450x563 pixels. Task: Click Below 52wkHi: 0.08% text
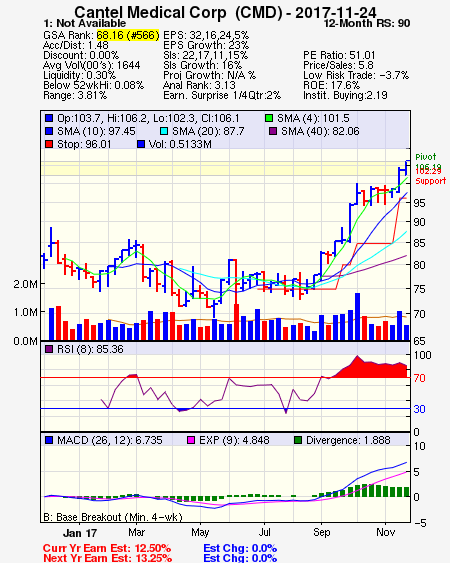coord(93,85)
